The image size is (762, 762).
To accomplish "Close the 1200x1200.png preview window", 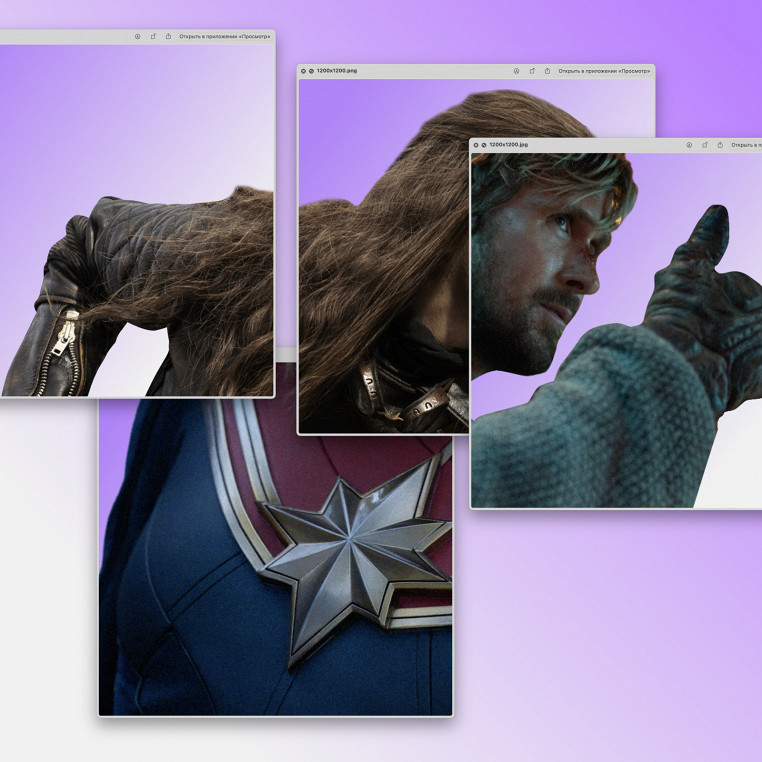I will pos(303,71).
